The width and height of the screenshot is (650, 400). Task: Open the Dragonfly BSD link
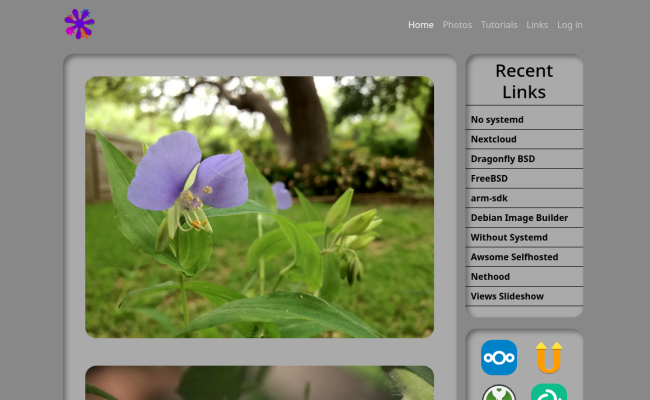[503, 159]
